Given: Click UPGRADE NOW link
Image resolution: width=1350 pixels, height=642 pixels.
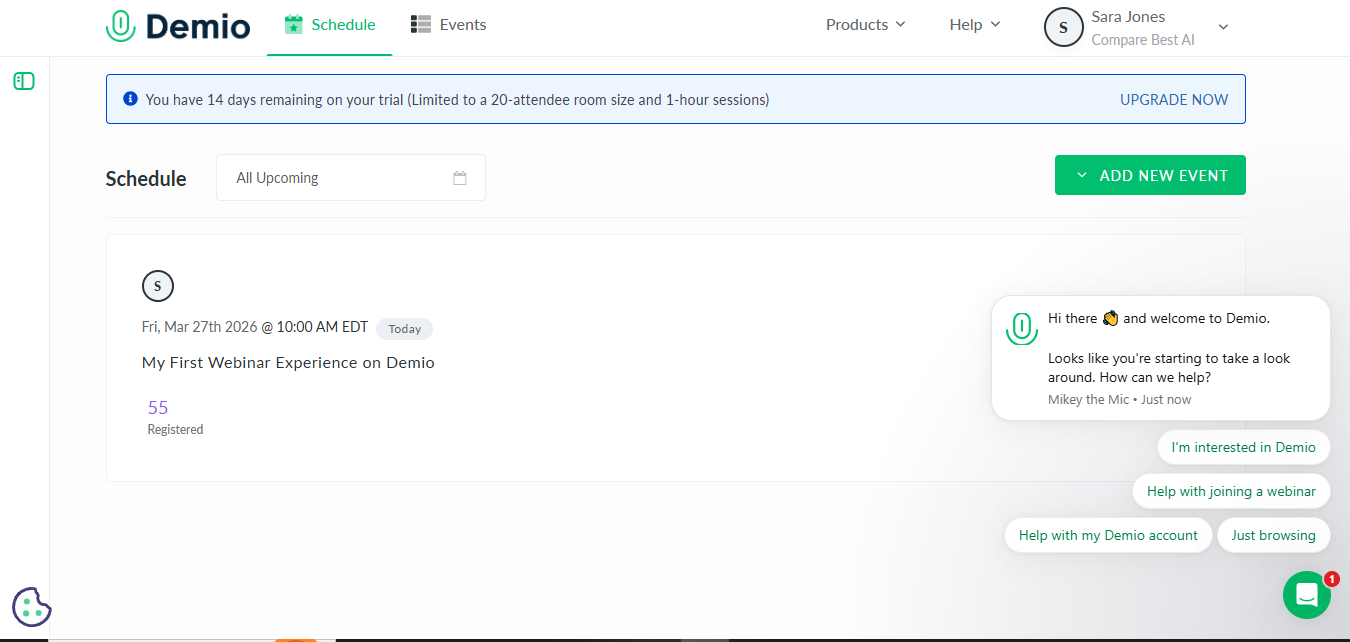Looking at the screenshot, I should (x=1174, y=100).
